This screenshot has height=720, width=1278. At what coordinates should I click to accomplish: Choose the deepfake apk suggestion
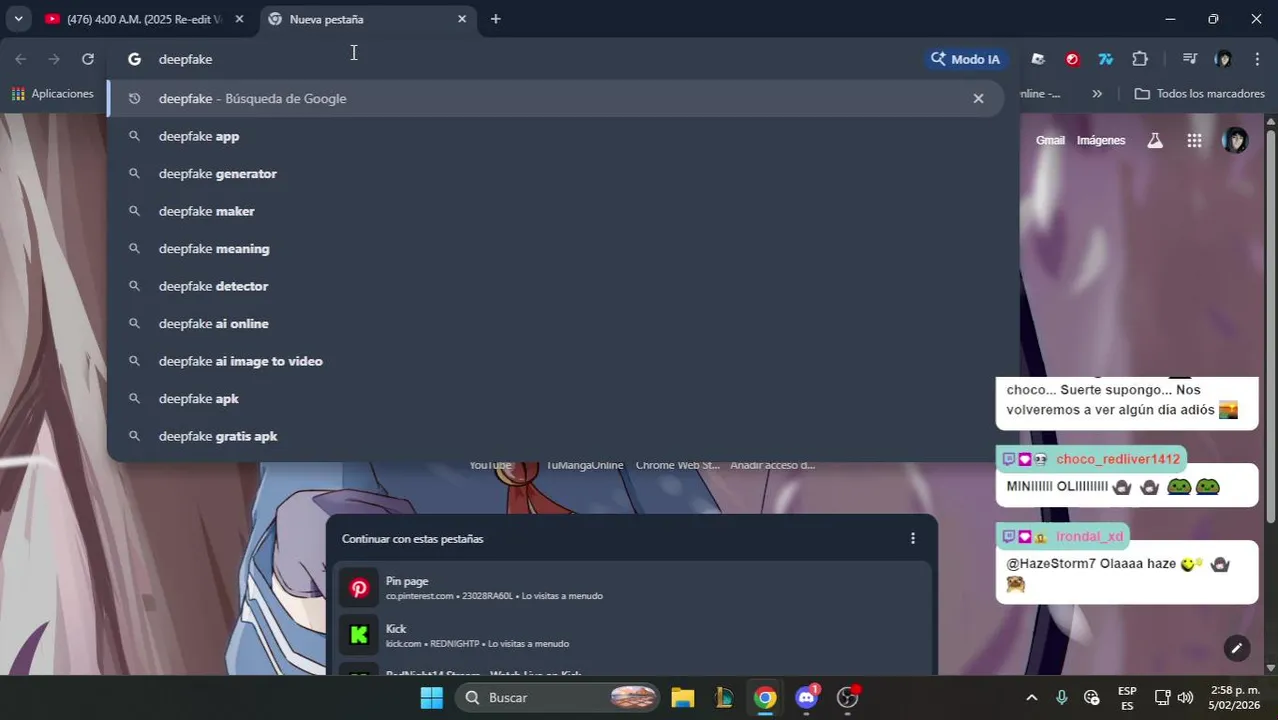point(555,398)
